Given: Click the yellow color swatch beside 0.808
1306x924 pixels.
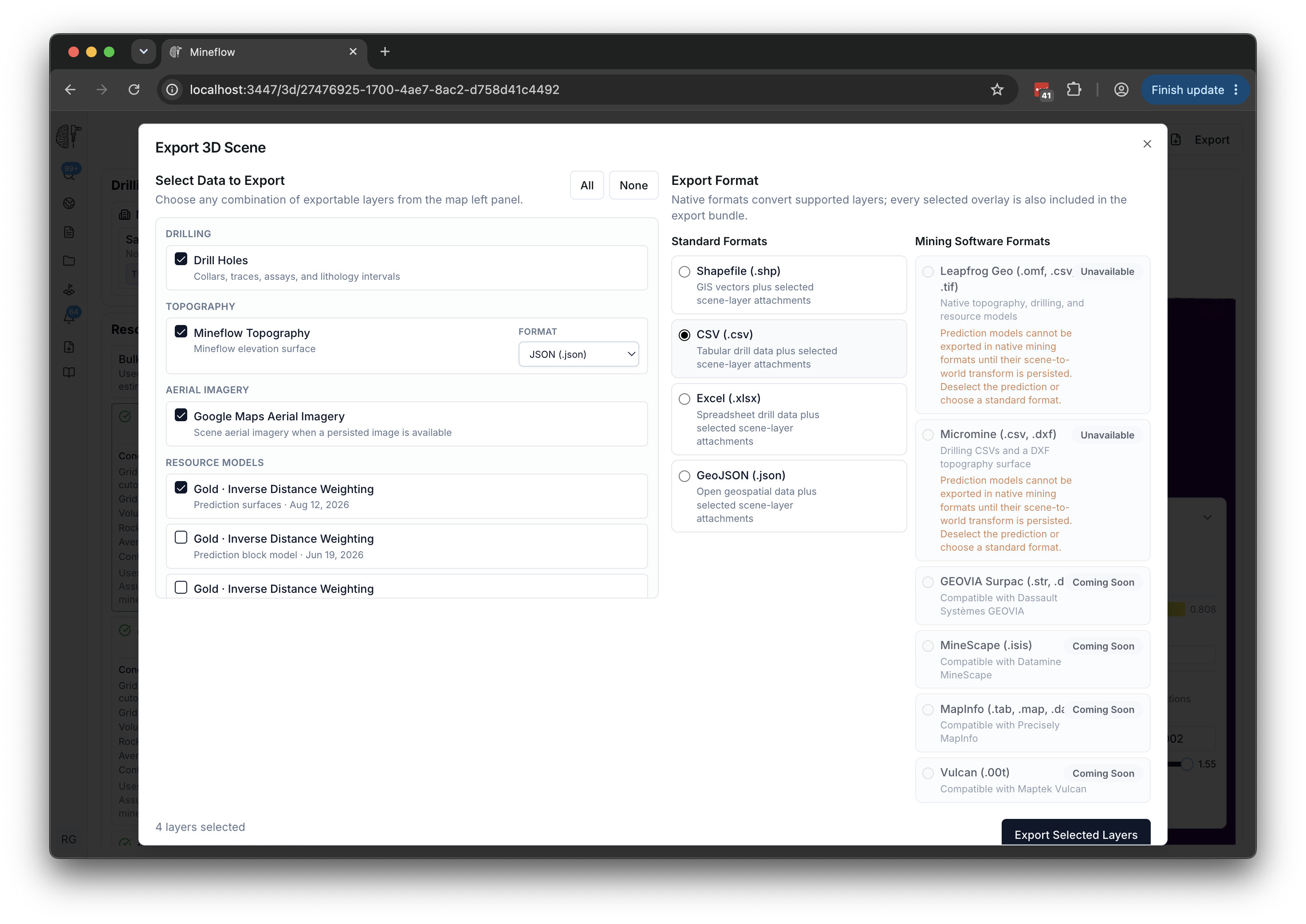Looking at the screenshot, I should pos(1176,610).
